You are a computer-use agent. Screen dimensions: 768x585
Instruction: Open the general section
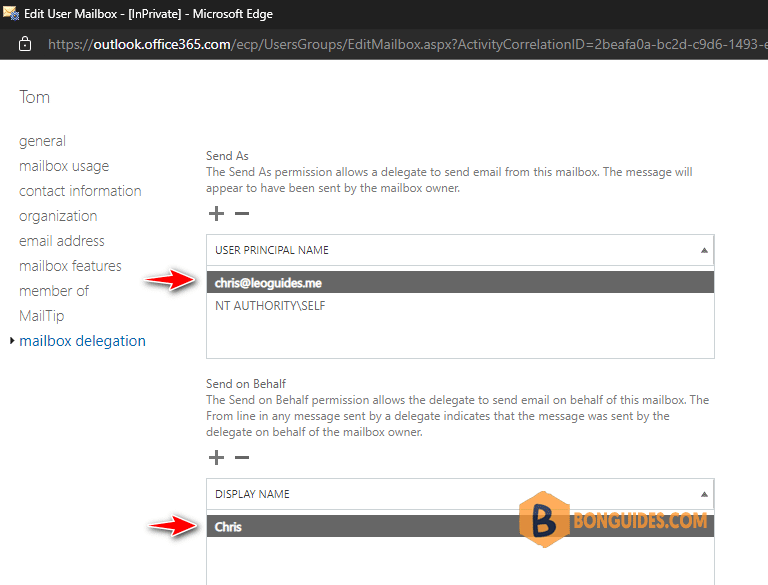(42, 141)
